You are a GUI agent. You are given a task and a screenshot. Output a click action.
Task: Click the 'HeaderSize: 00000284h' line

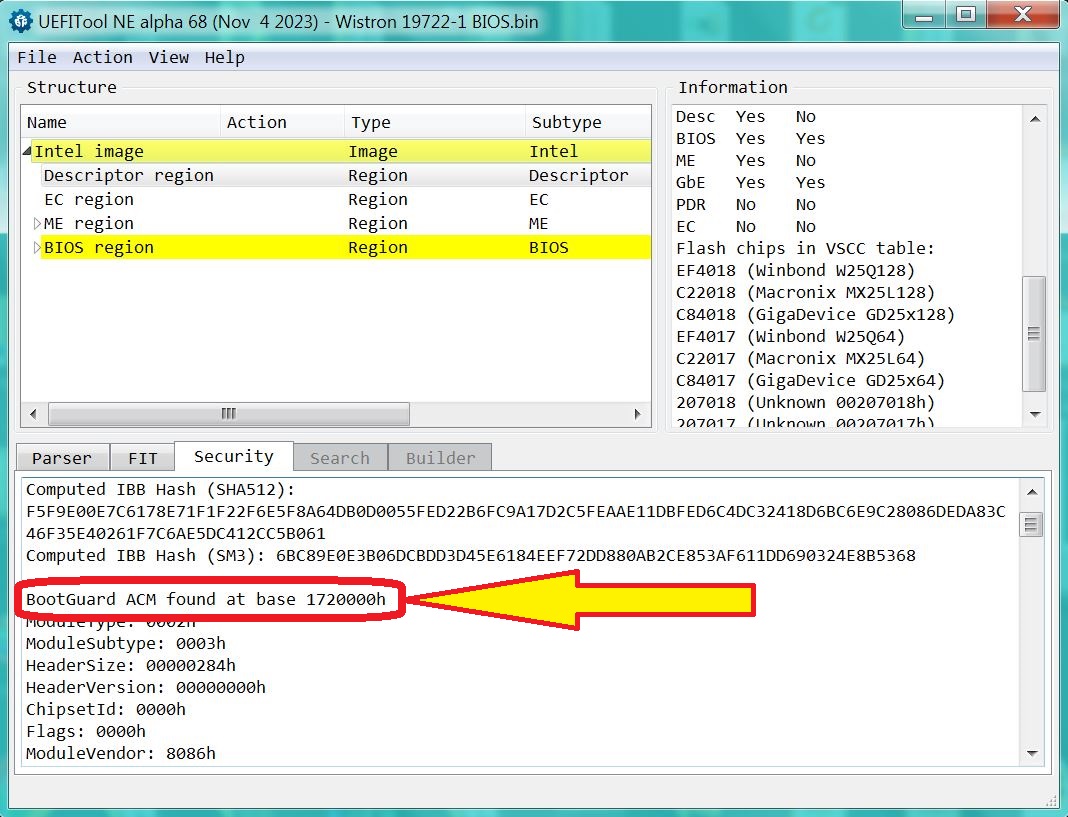click(x=131, y=665)
